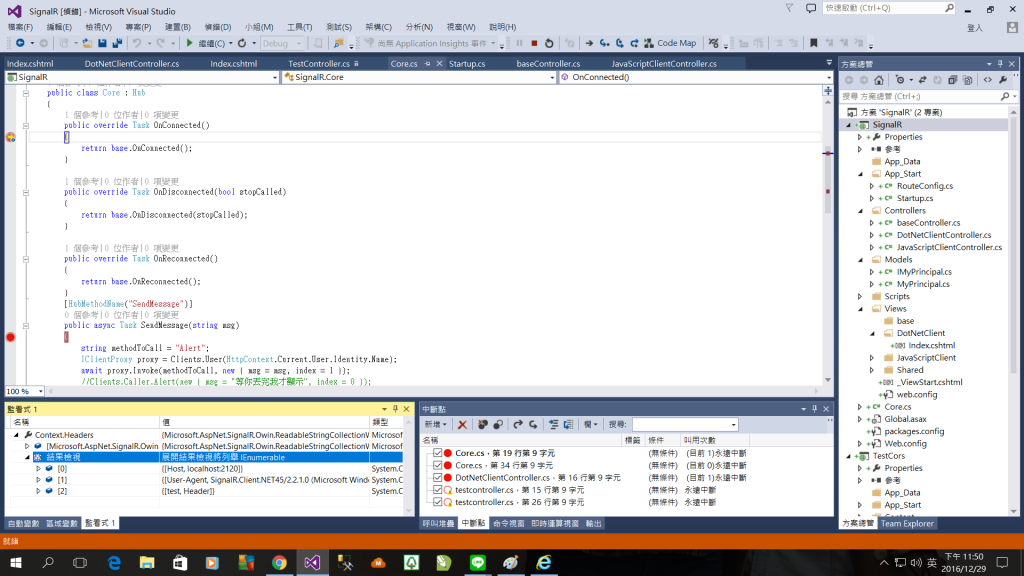Click Navigate Backward arrow in toolbar

(20, 43)
